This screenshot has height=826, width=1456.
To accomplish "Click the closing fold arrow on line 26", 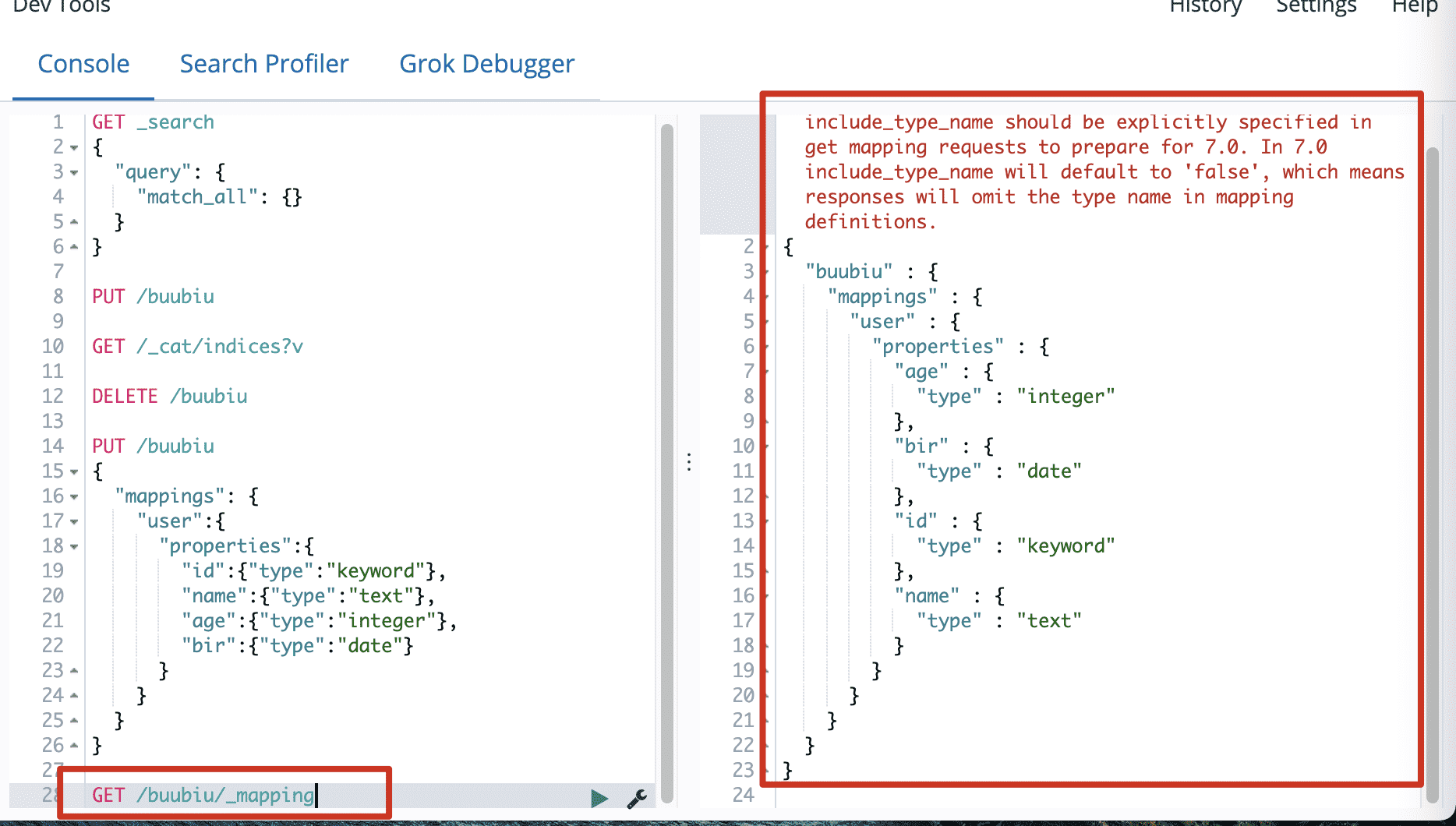I will [74, 746].
